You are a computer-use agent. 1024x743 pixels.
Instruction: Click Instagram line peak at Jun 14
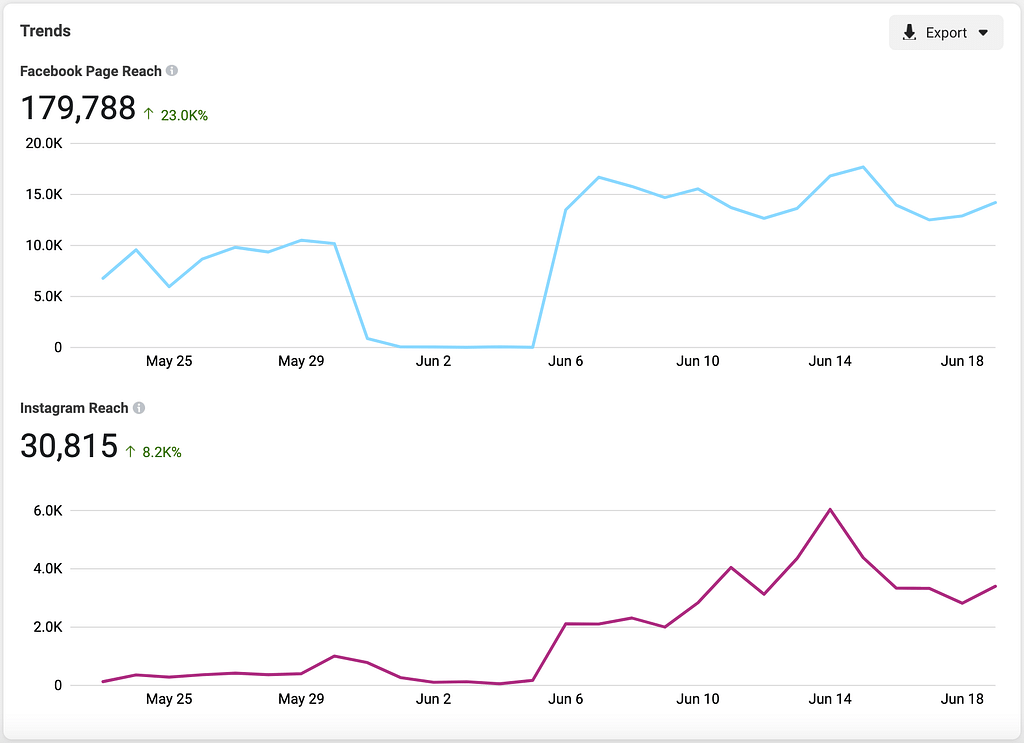[x=830, y=510]
